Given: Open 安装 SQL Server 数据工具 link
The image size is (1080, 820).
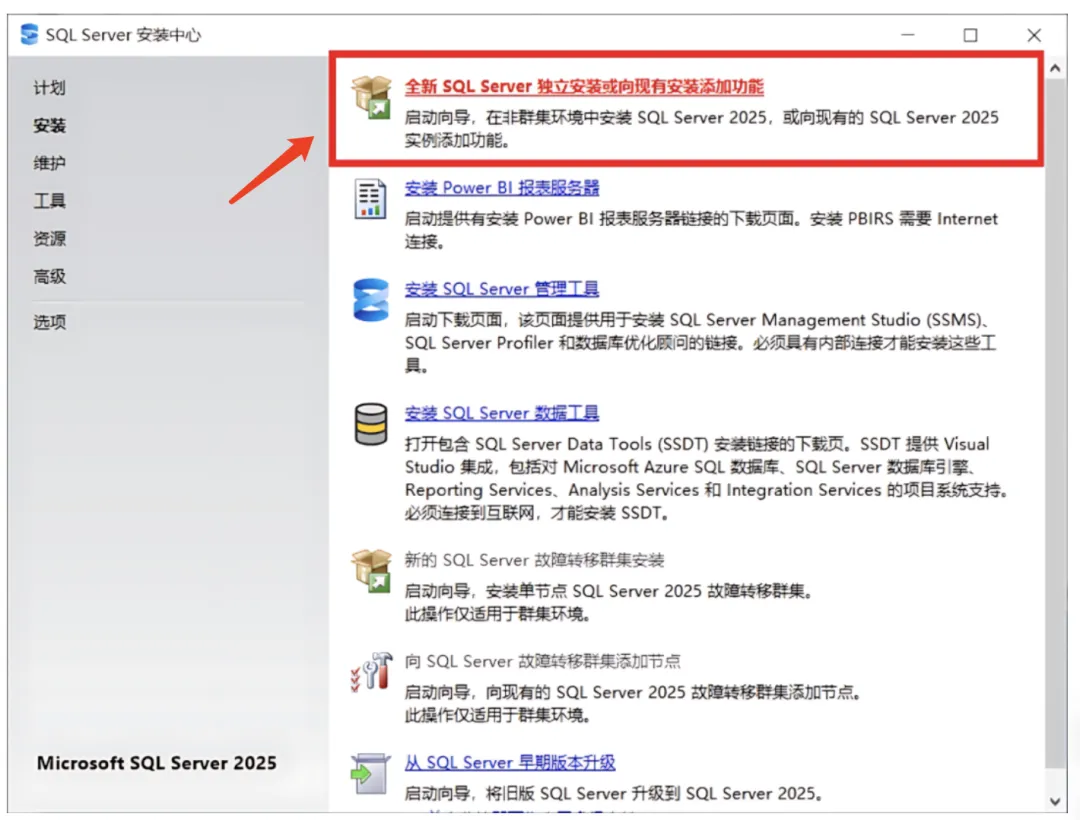Looking at the screenshot, I should pyautogui.click(x=501, y=413).
